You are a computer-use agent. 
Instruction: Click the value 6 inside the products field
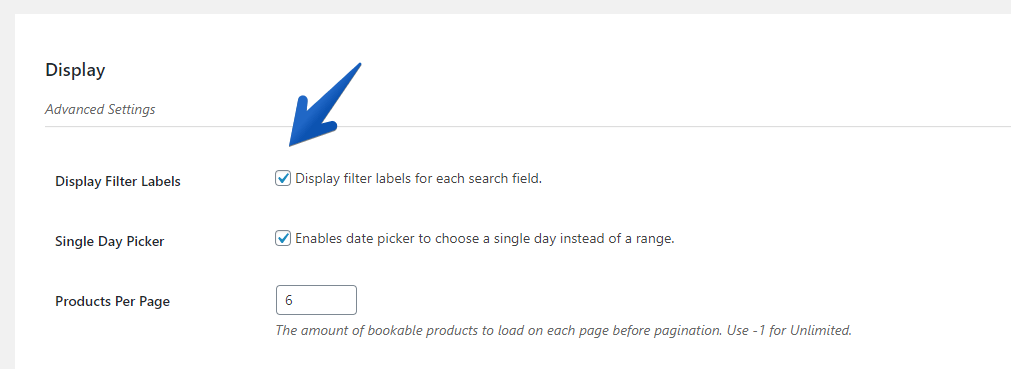[288, 301]
